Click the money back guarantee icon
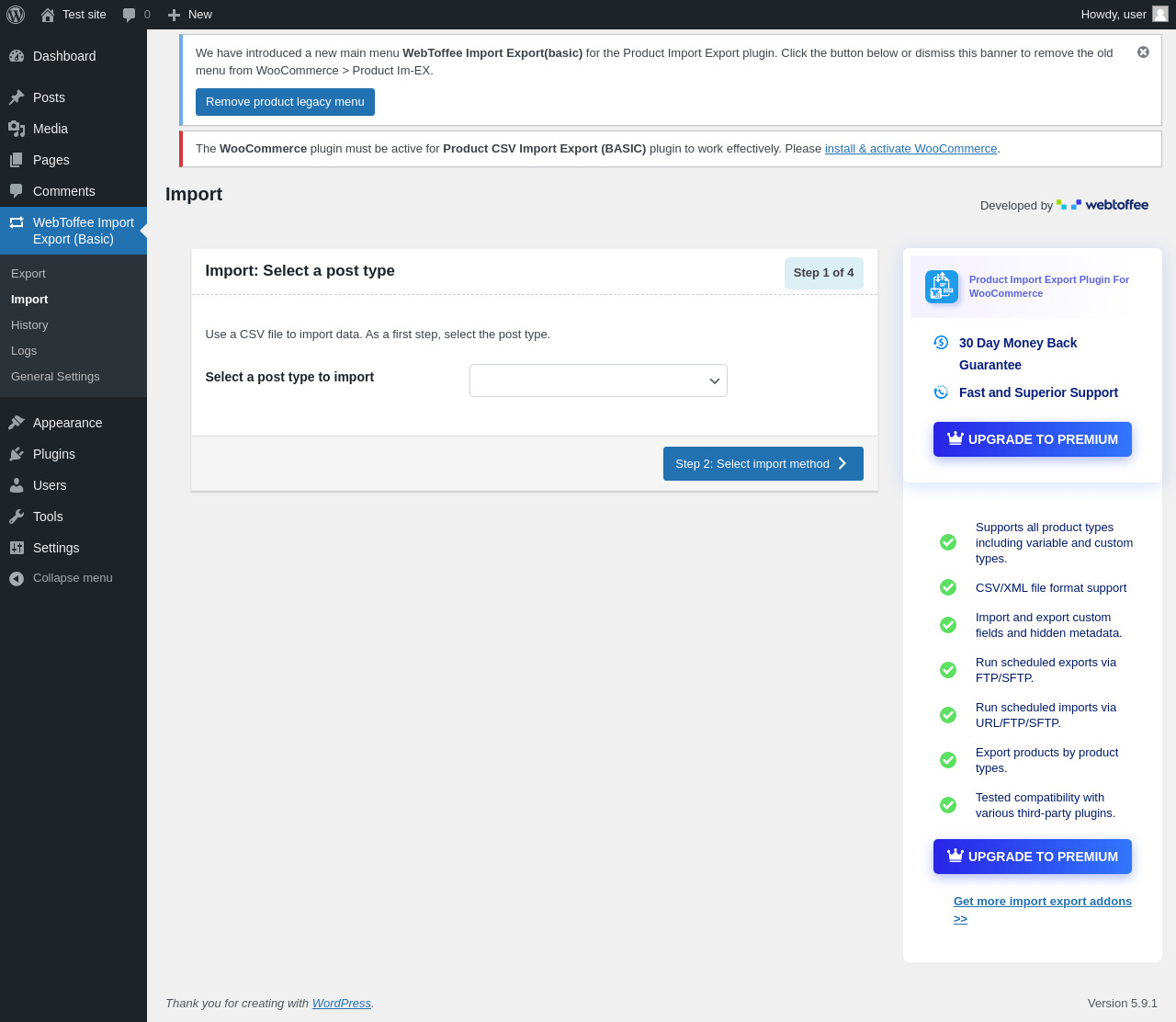1176x1022 pixels. [x=941, y=343]
